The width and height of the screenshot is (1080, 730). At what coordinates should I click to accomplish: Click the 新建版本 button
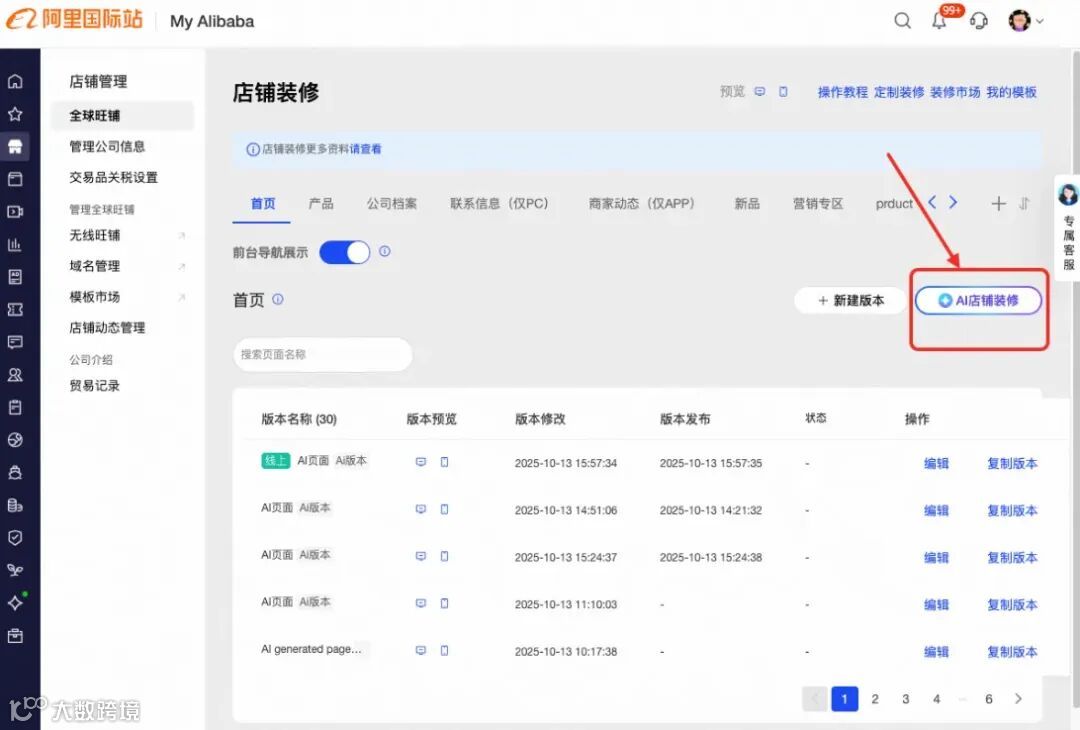(x=851, y=300)
